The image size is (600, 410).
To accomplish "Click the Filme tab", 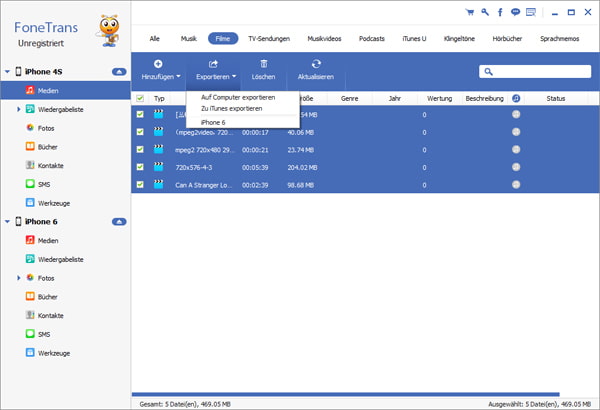I will 223,39.
